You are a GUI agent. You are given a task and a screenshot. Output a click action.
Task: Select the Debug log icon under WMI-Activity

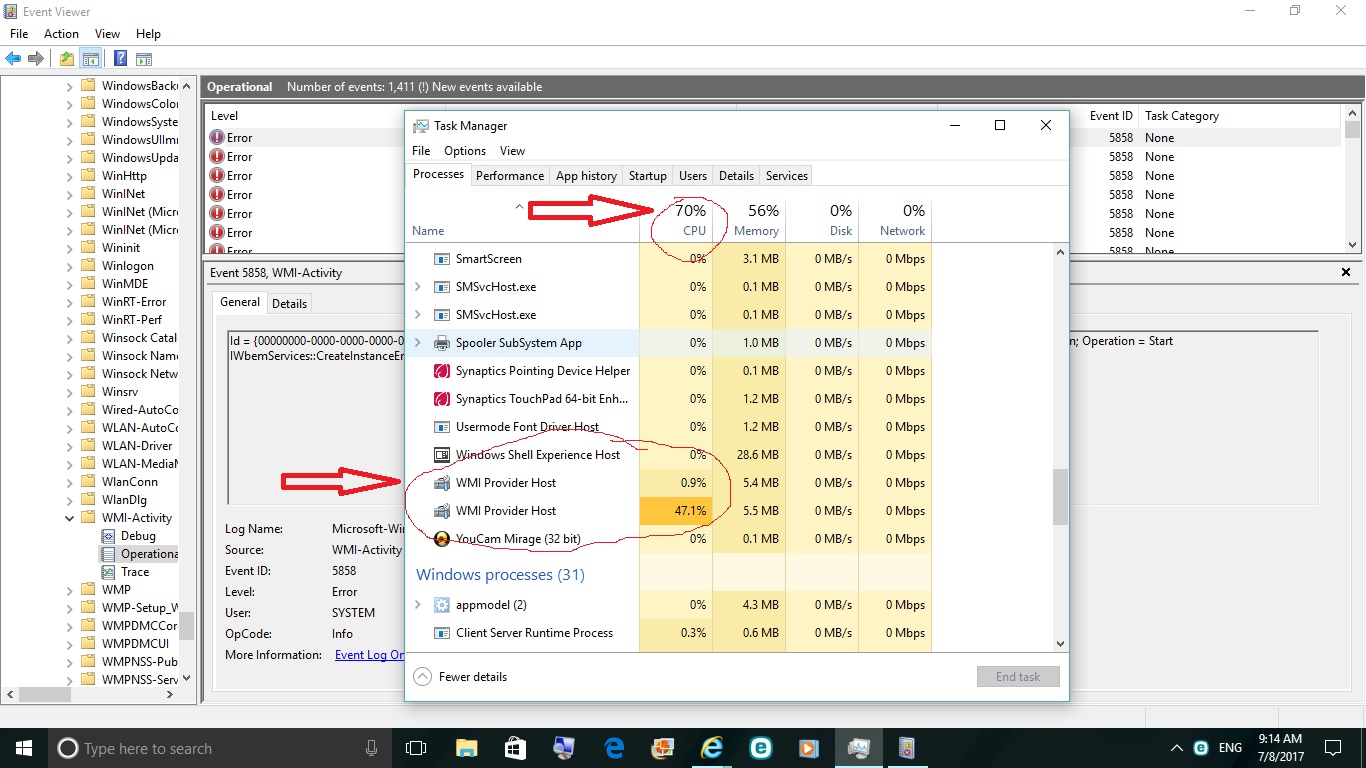click(x=109, y=536)
